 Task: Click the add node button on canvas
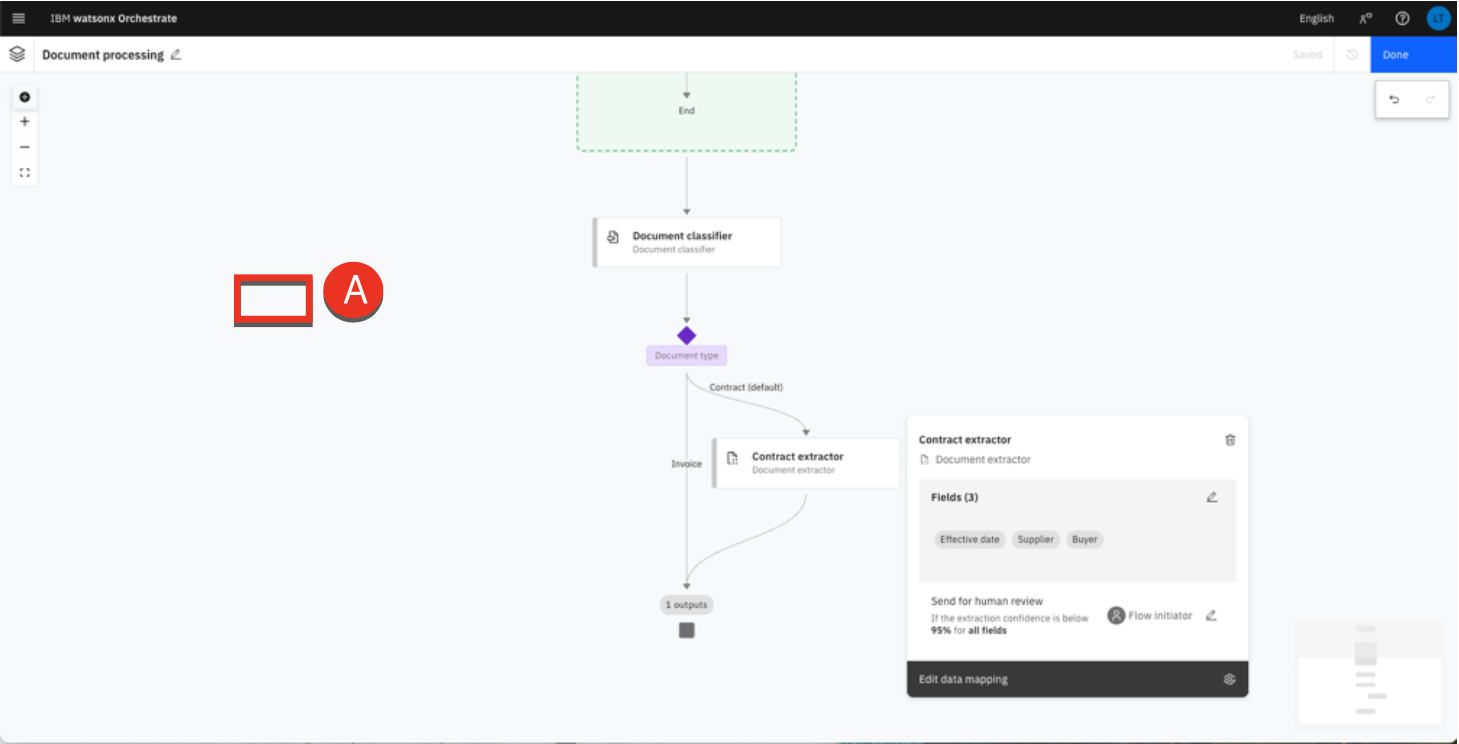tap(25, 97)
